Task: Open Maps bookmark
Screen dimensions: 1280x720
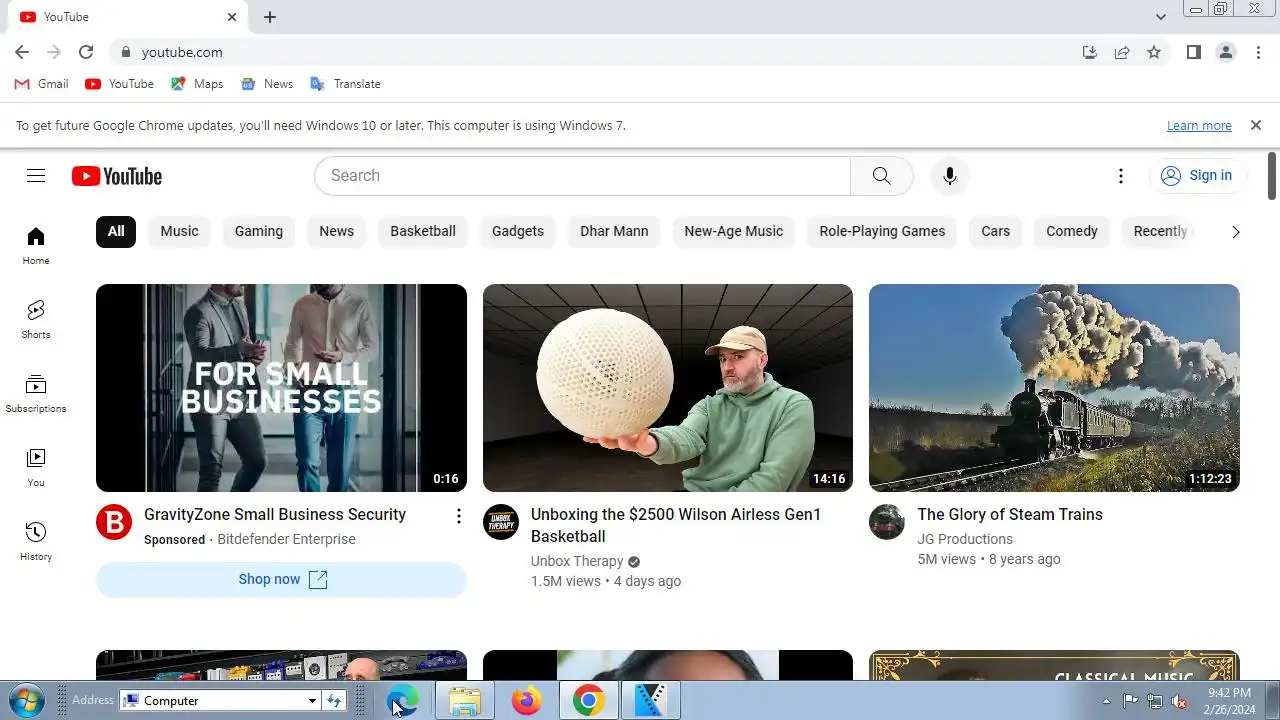Action: tap(197, 84)
